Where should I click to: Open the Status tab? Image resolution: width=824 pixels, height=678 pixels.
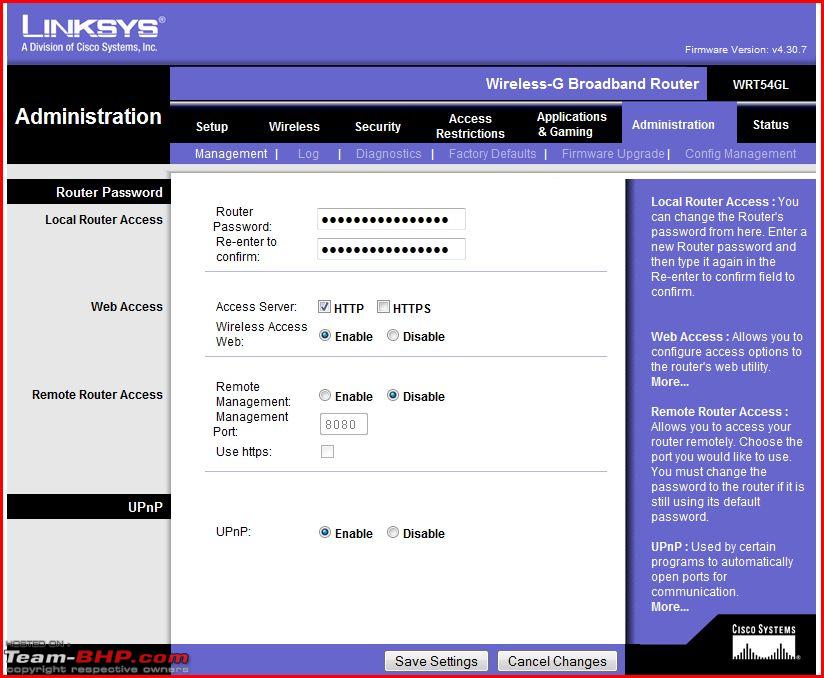[770, 125]
